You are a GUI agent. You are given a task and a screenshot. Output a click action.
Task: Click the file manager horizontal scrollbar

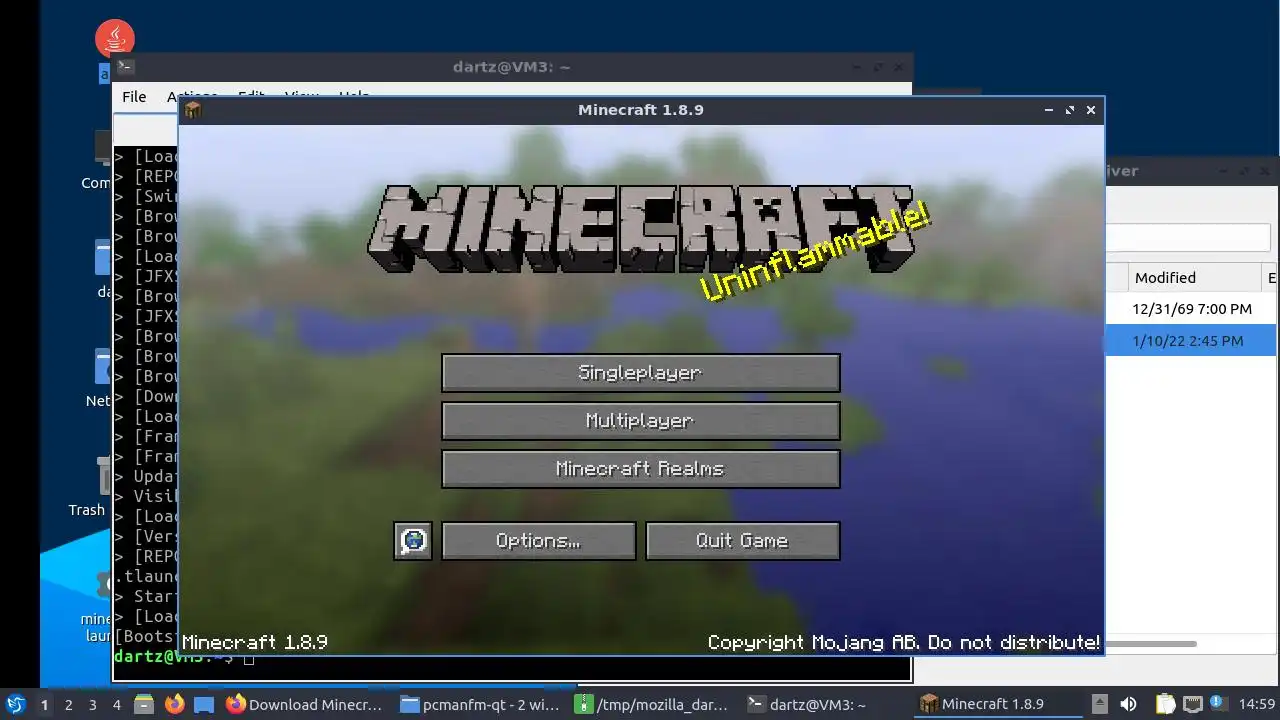click(x=1151, y=644)
